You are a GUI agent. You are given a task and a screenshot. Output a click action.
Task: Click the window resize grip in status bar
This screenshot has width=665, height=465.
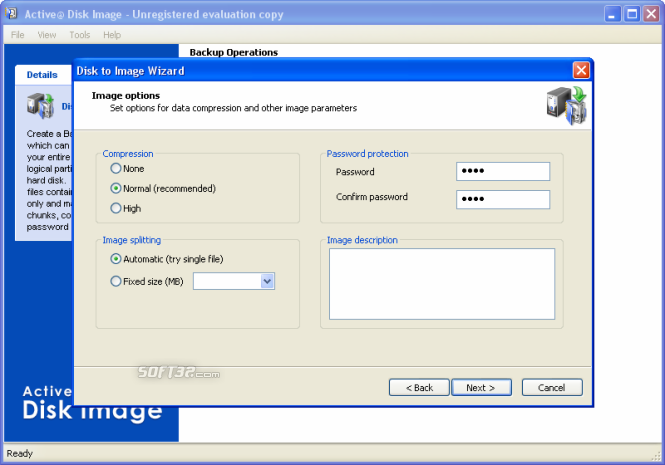[657, 456]
